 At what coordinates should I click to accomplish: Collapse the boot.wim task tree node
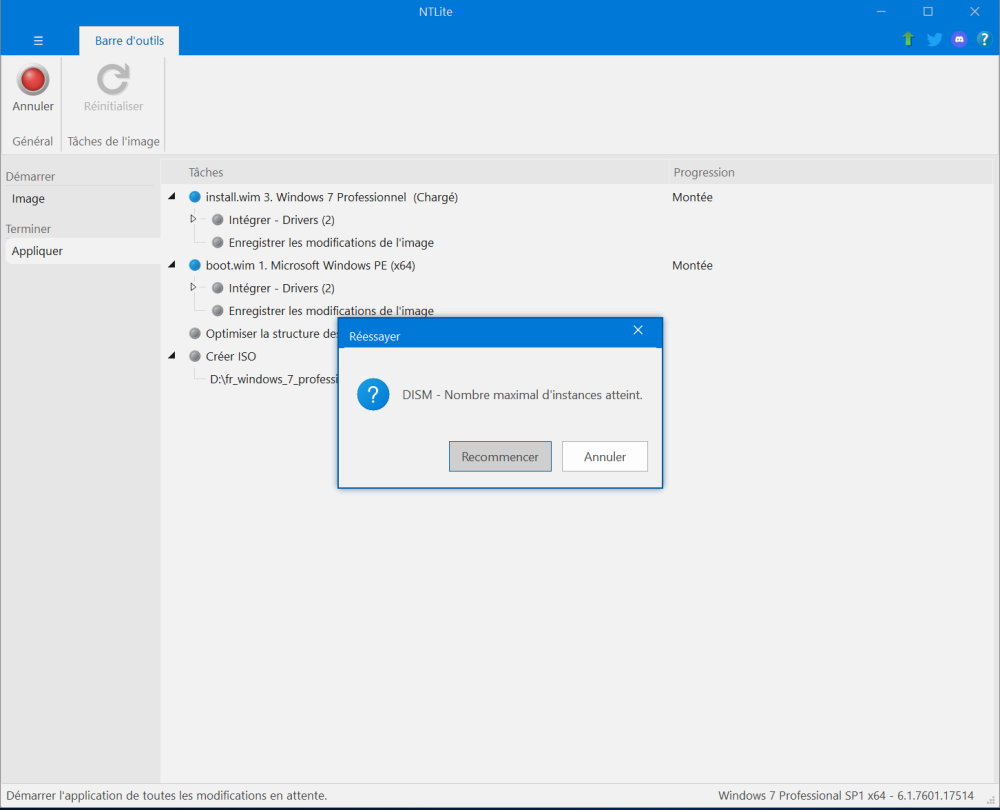(x=172, y=265)
